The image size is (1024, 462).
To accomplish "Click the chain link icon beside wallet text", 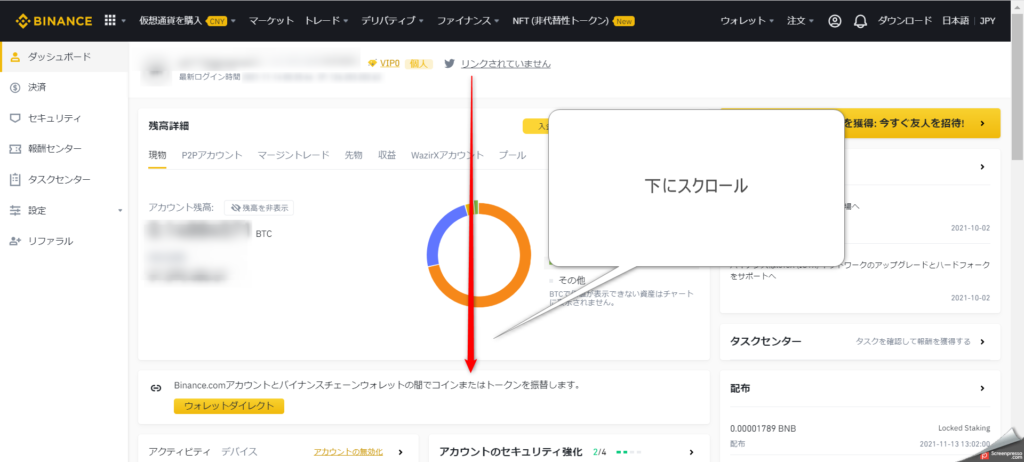I will coord(155,388).
